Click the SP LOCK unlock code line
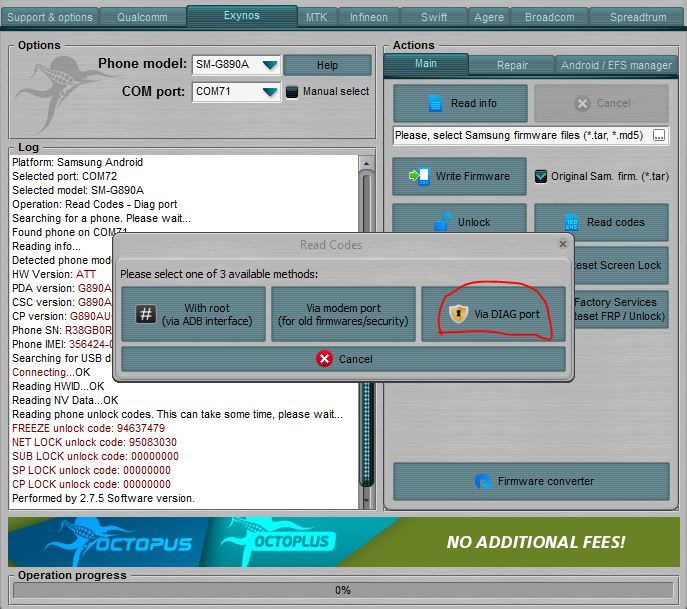Image resolution: width=687 pixels, height=609 pixels. point(91,470)
